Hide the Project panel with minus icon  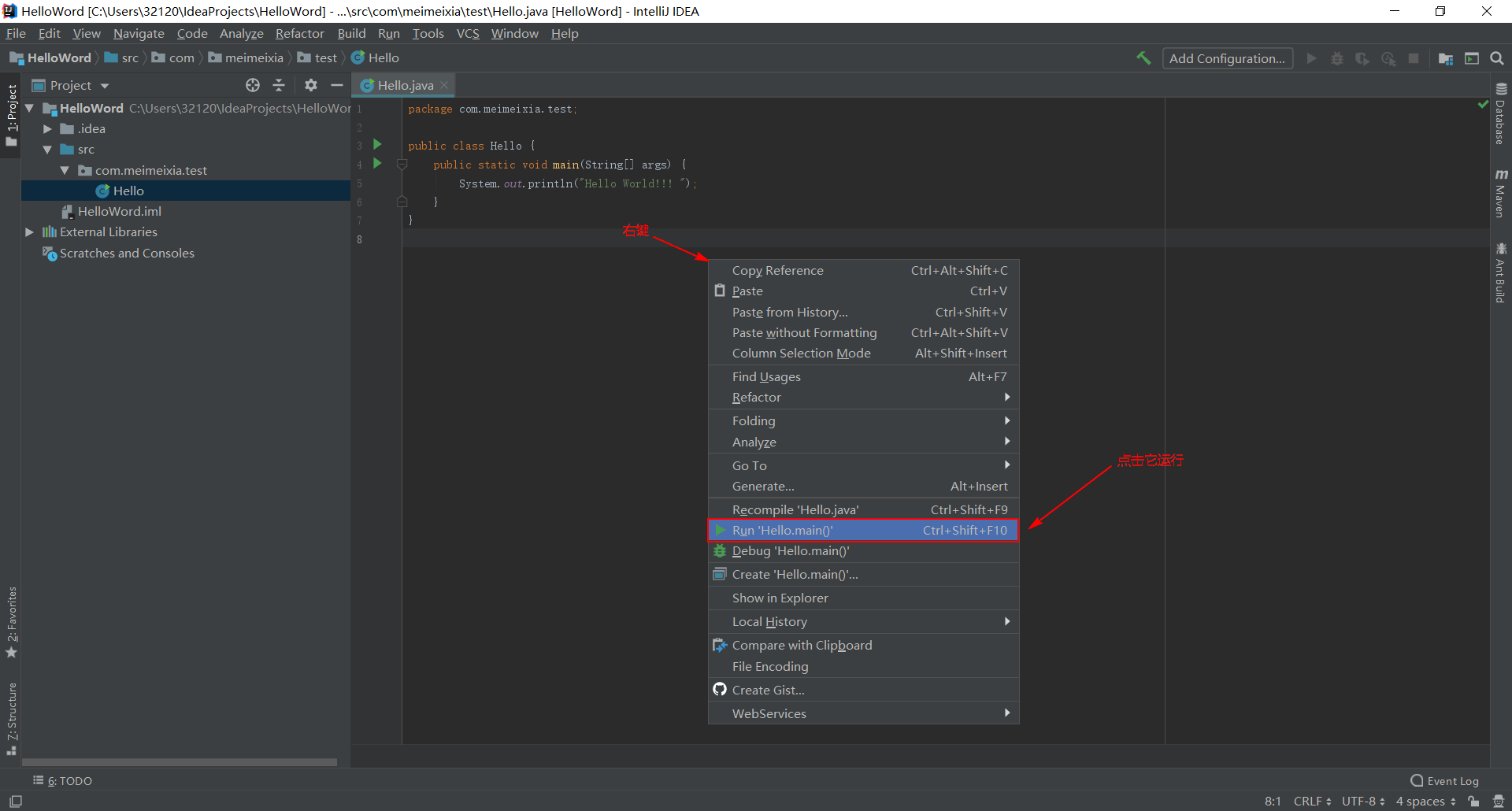337,85
